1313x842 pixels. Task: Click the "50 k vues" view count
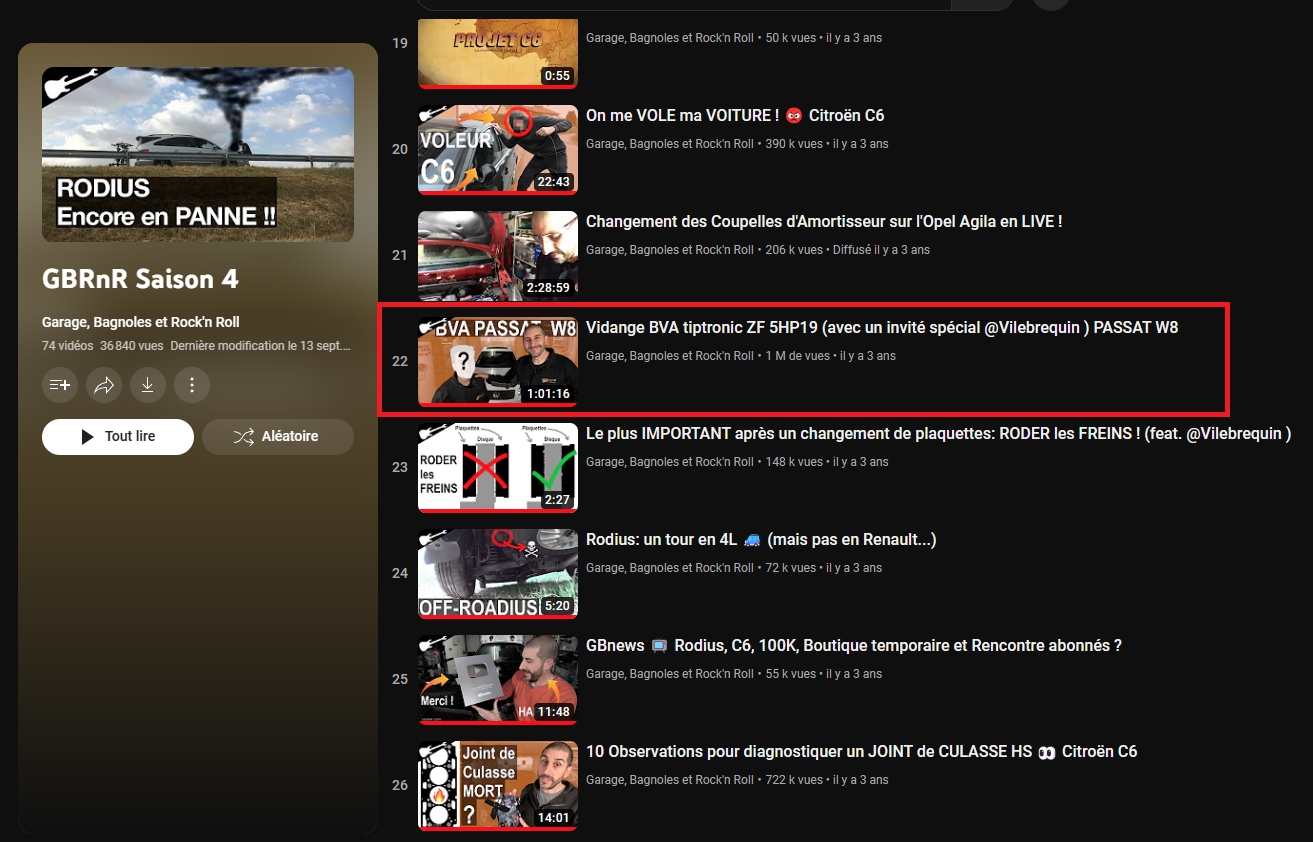(x=791, y=38)
